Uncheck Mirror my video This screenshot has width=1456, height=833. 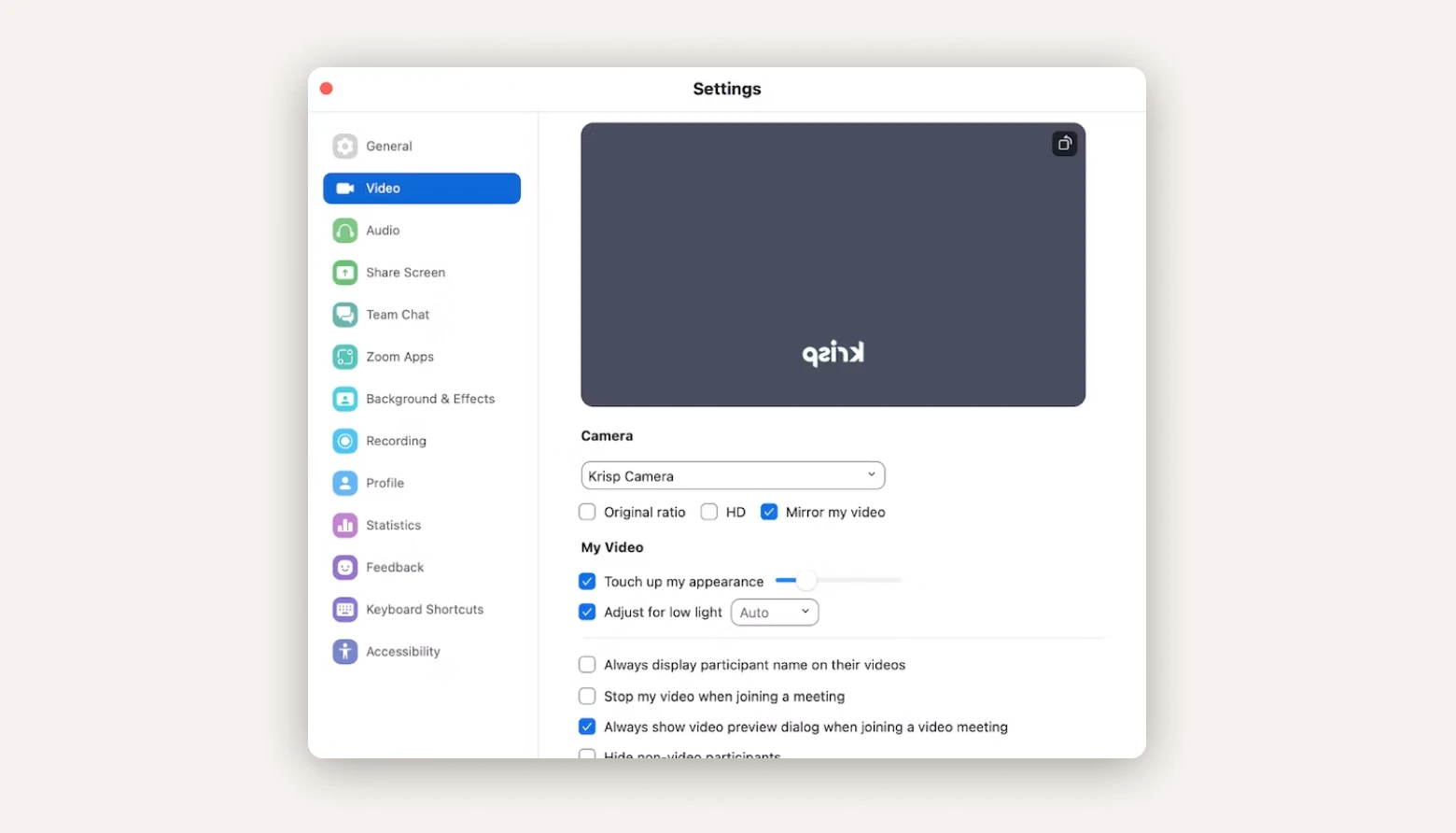769,512
